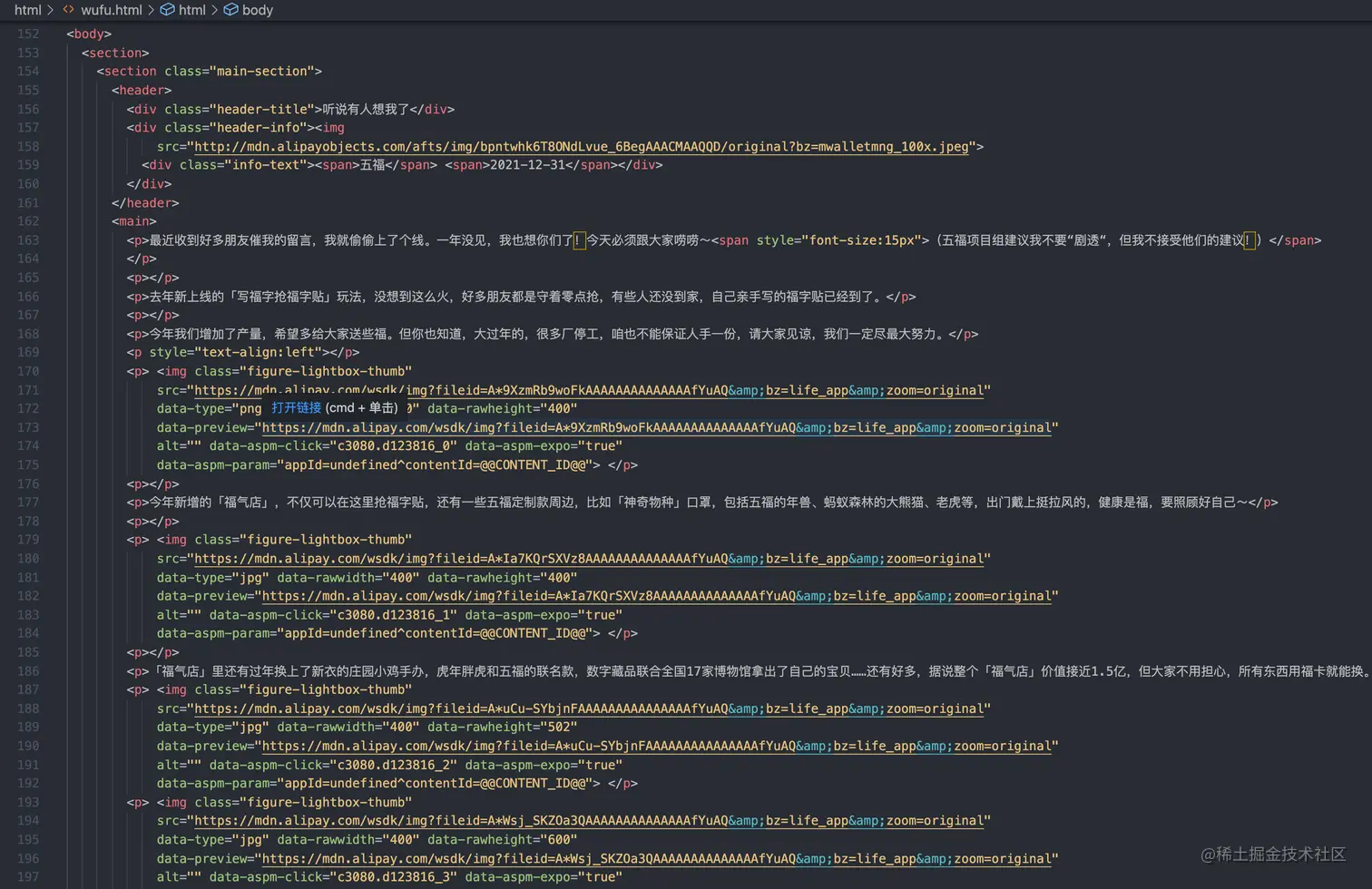Click the 打开链接 tooltip link
The width and height of the screenshot is (1372, 889).
297,408
